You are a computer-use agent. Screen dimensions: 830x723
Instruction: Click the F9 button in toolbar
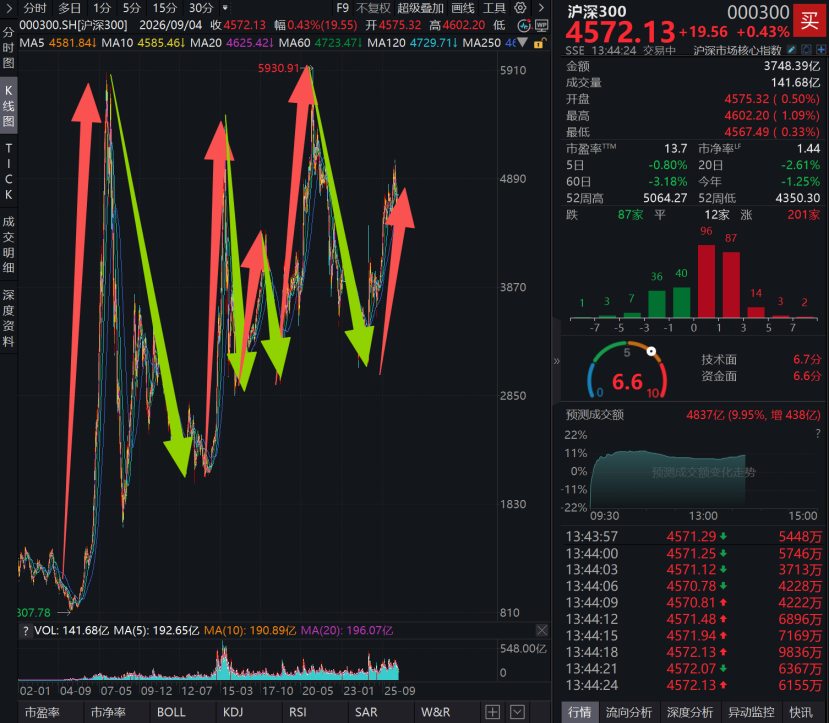(x=342, y=8)
